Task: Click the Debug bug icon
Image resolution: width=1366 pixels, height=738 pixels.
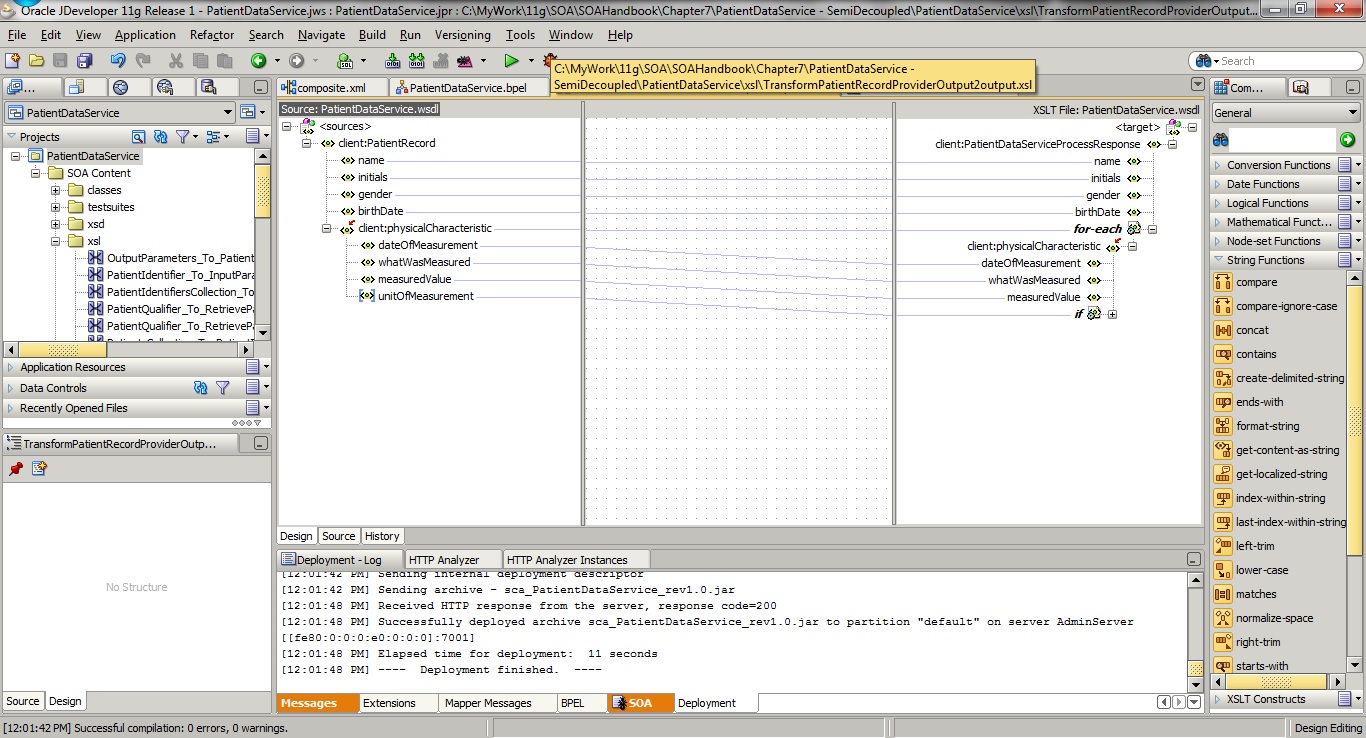Action: (x=549, y=61)
